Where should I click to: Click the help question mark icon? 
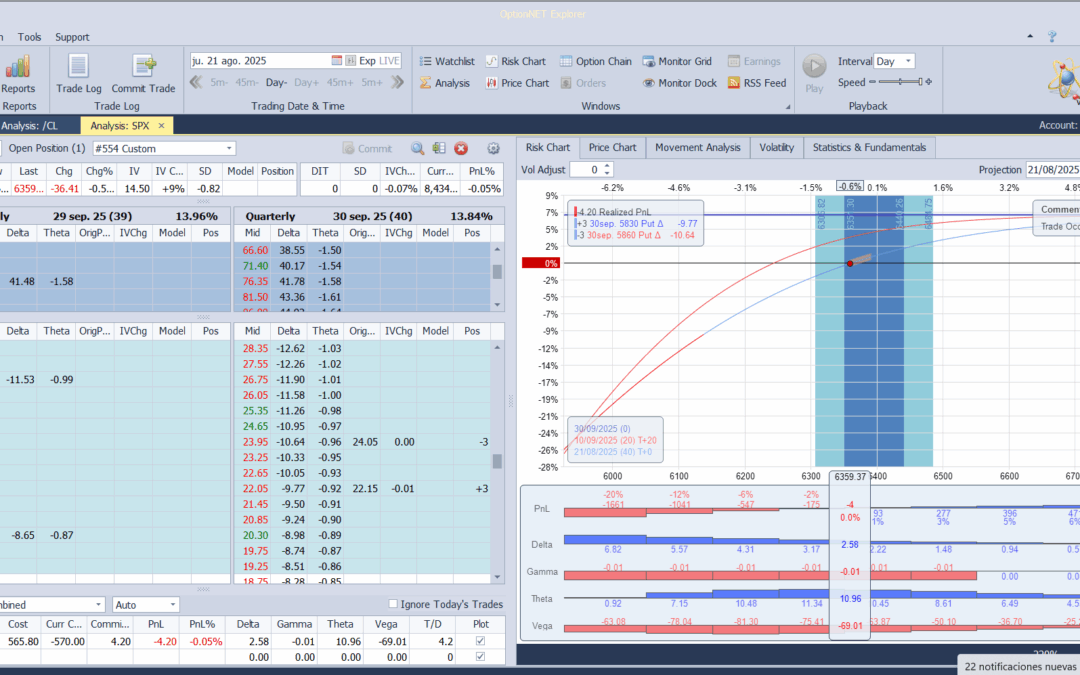click(1052, 37)
